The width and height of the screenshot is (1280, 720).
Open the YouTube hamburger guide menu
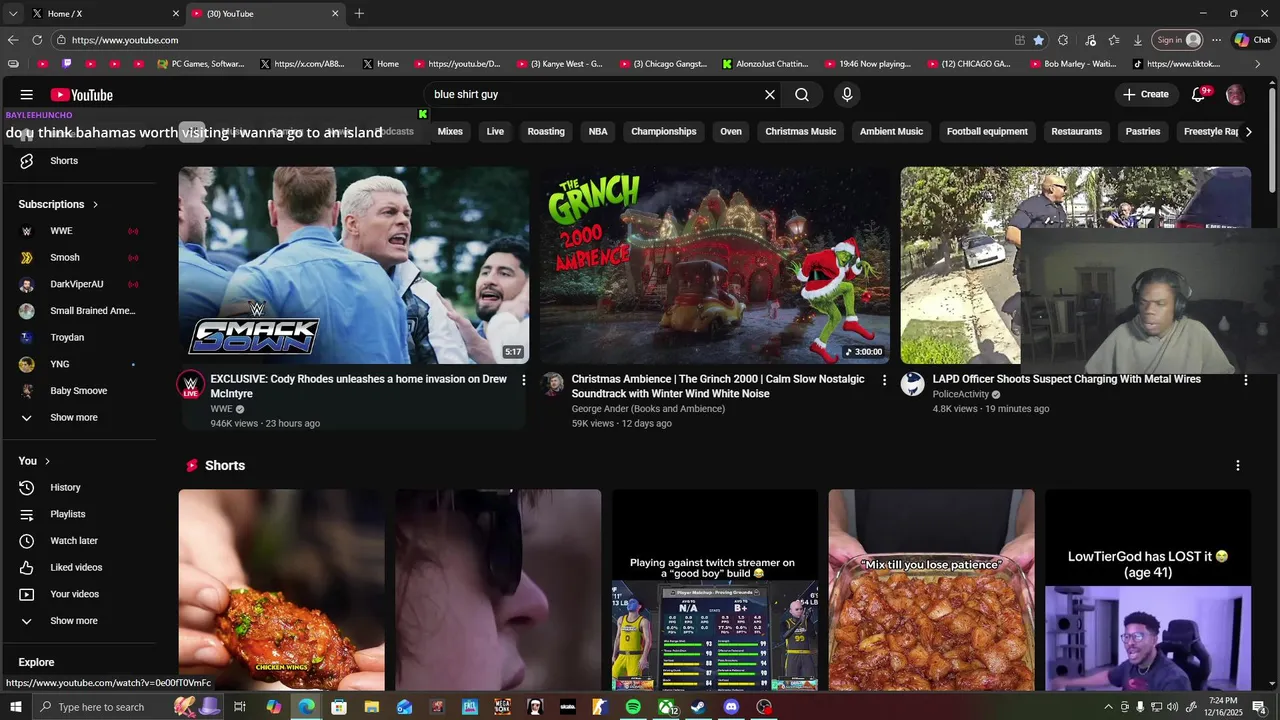pyautogui.click(x=27, y=95)
